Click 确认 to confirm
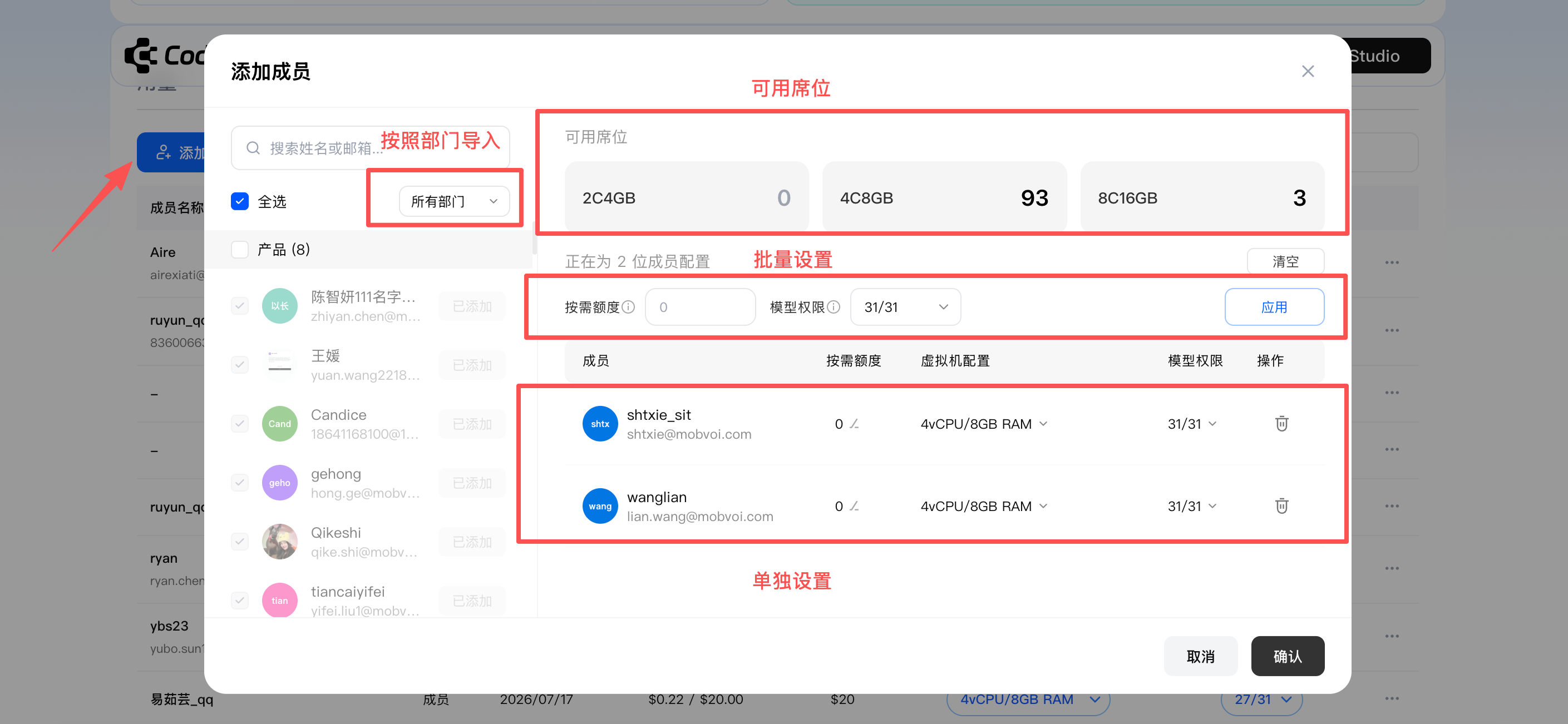Viewport: 1568px width, 724px height. 1288,656
